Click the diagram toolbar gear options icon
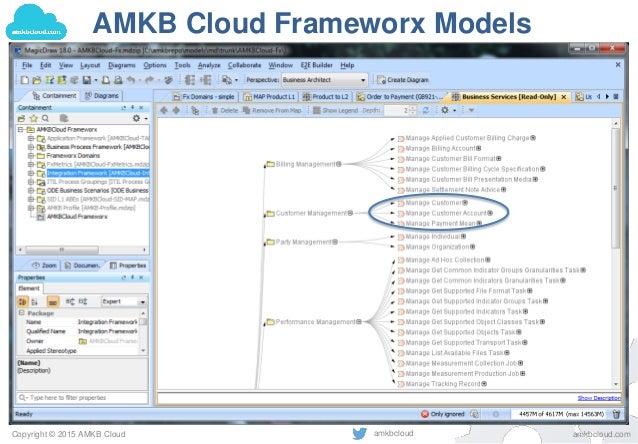Screen dimensions: 638x444 point(445,110)
